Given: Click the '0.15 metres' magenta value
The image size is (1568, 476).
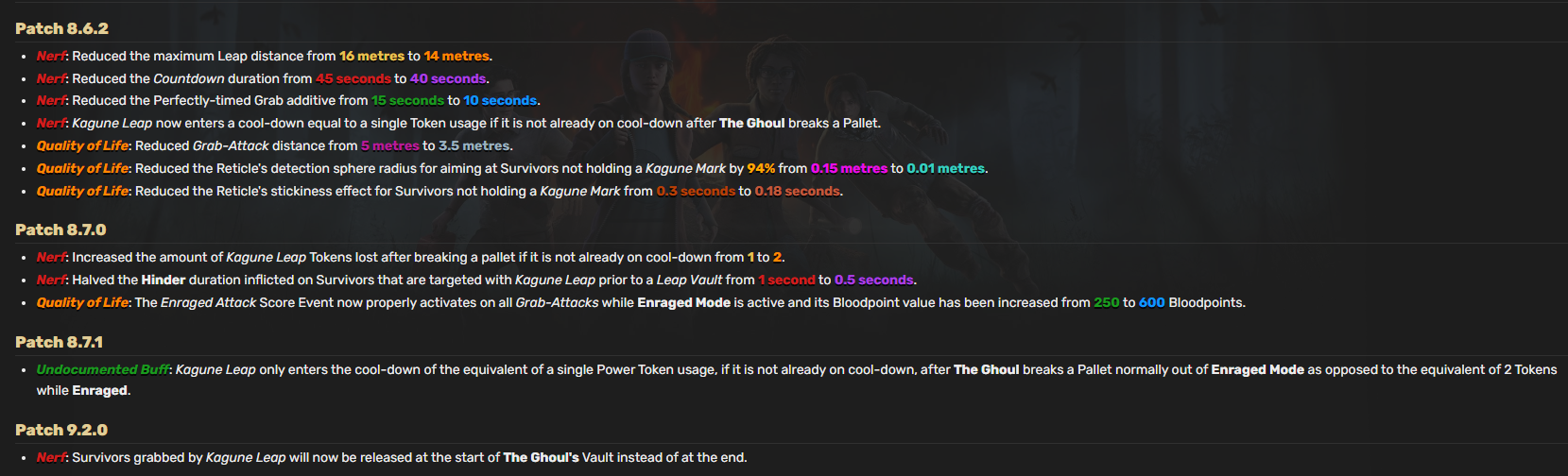Looking at the screenshot, I should pos(849,168).
